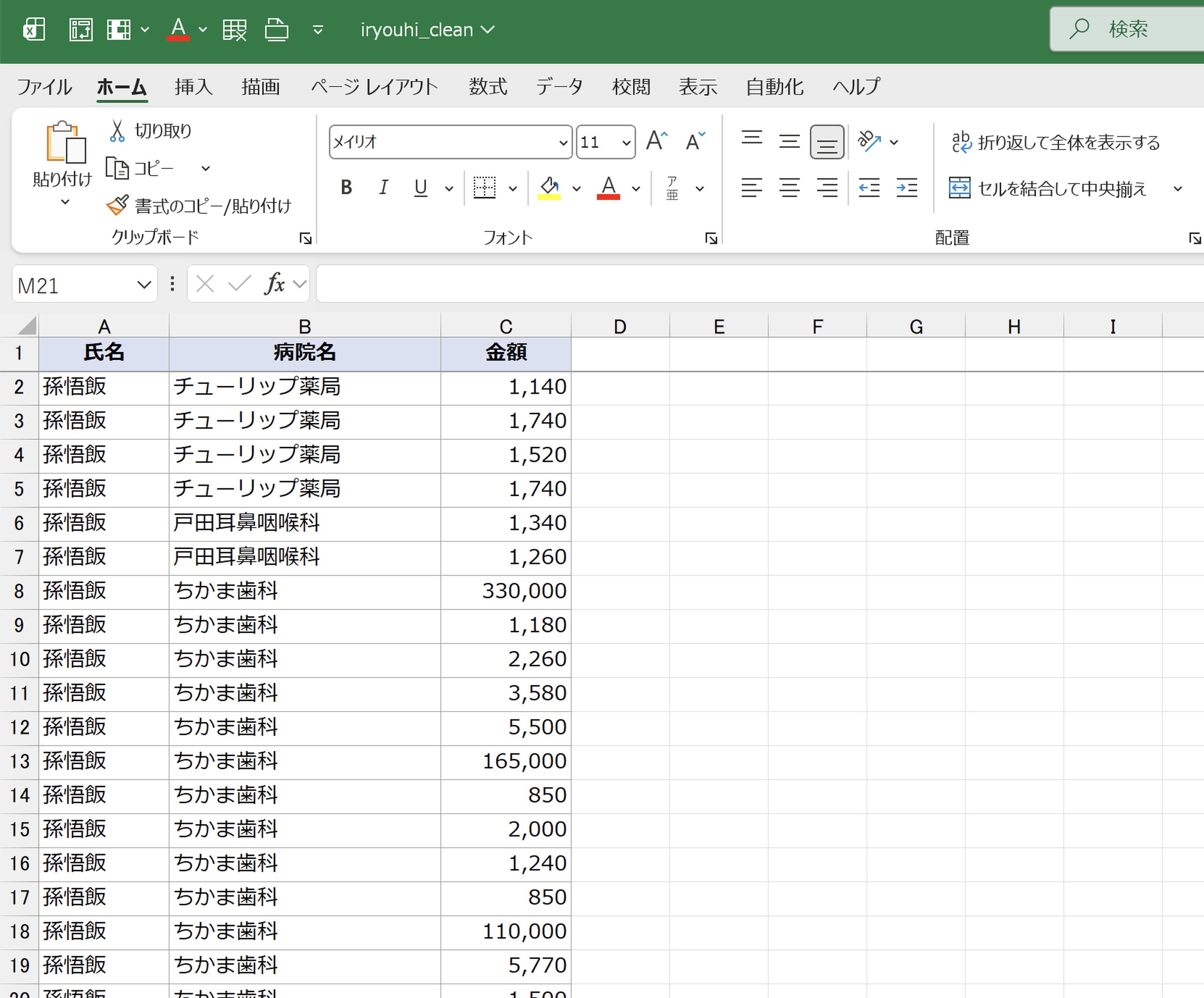Click the Paste clipboard icon
1204x998 pixels.
tap(66, 143)
